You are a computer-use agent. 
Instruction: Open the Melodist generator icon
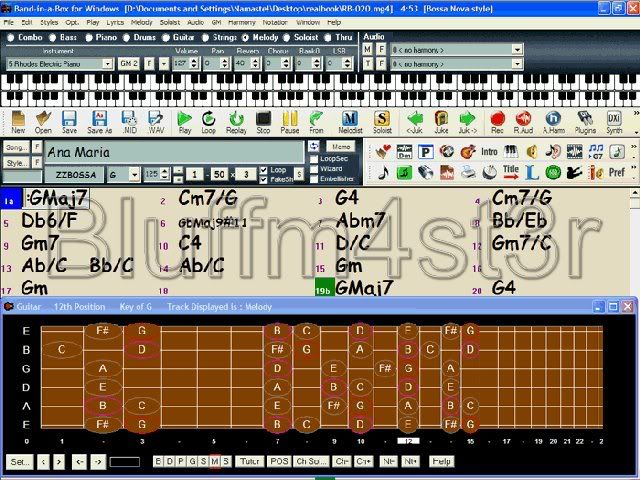coord(350,122)
